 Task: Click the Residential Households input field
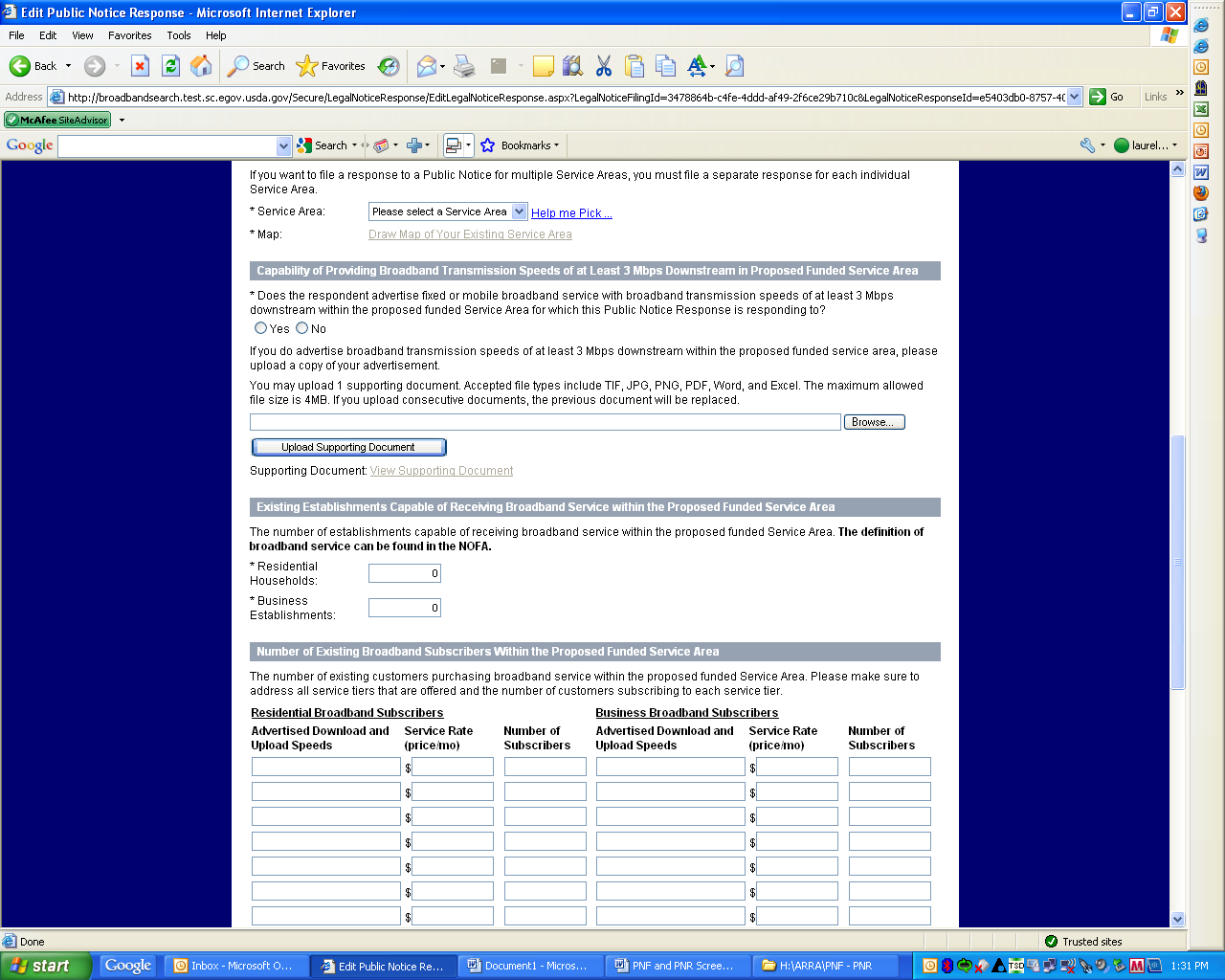click(405, 573)
